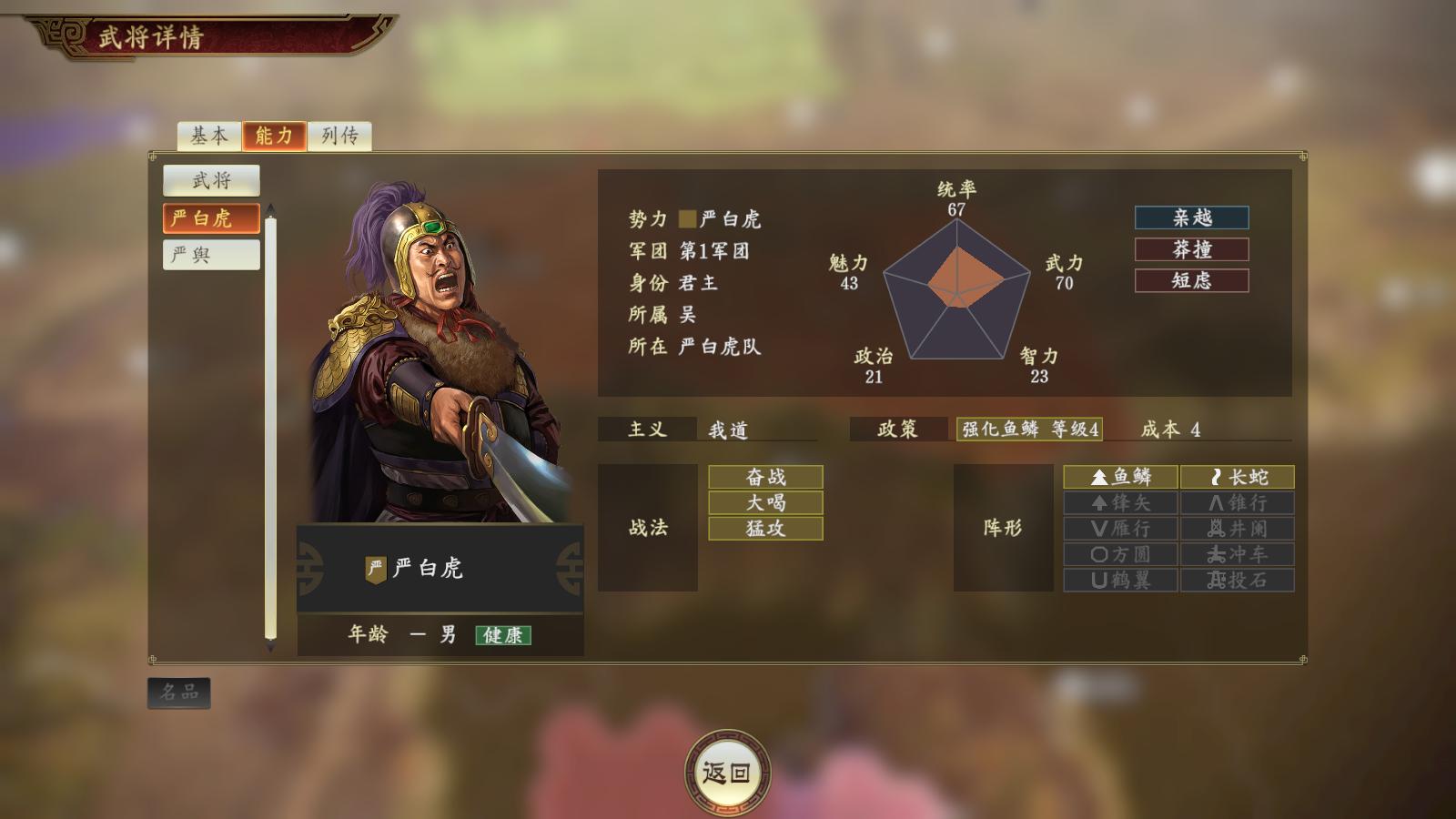Viewport: 1456px width, 819px height.
Task: Open the 列传 biography tab
Action: 339,136
